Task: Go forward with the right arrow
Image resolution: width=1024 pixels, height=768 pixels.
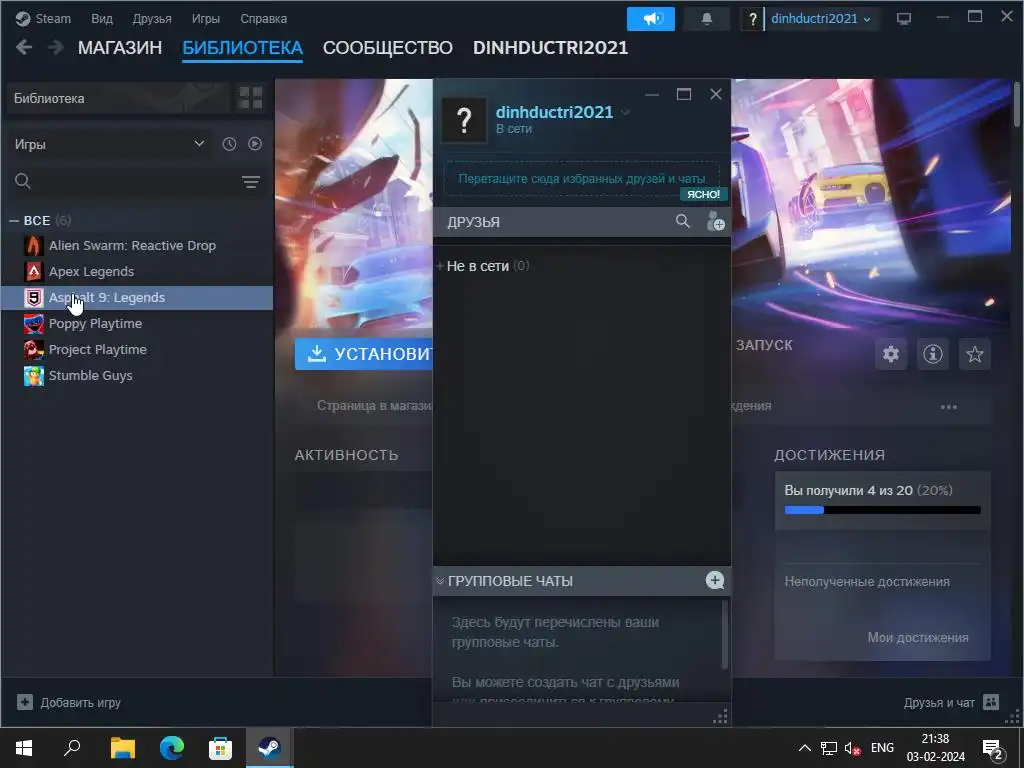Action: (56, 47)
